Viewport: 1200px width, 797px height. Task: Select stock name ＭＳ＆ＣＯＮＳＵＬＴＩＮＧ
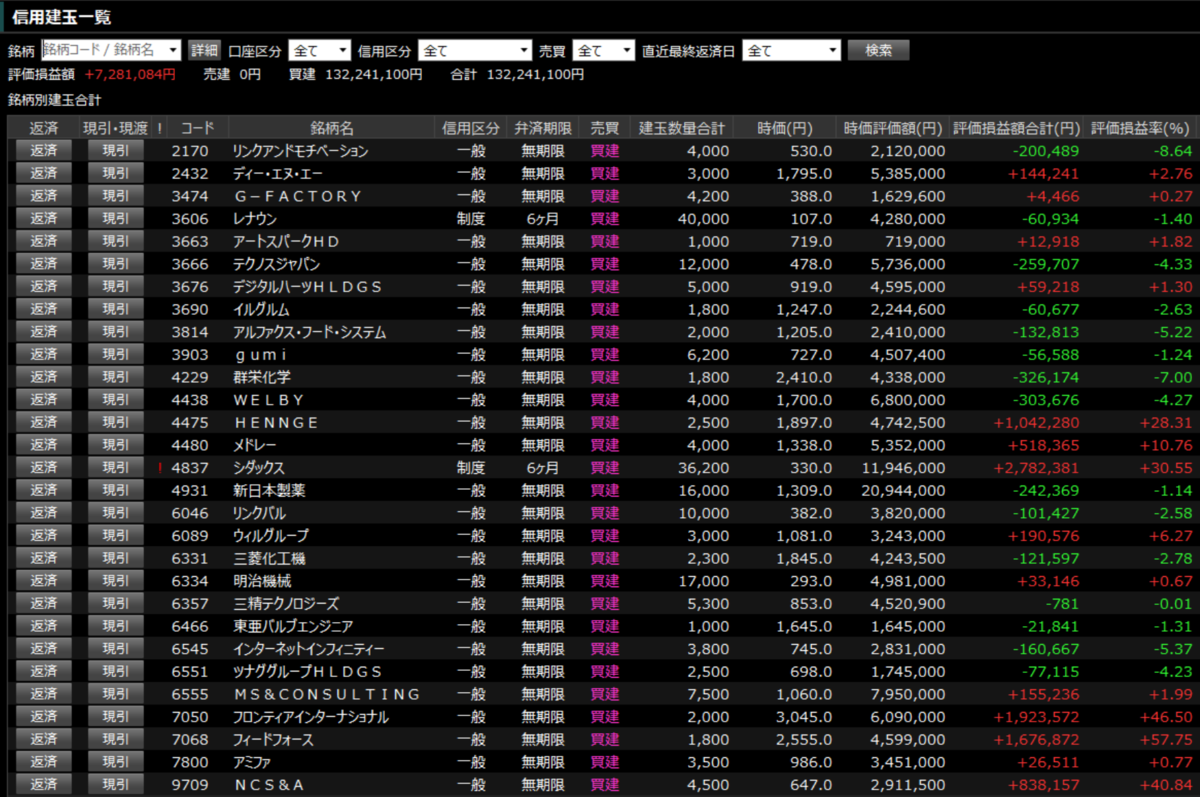[326, 694]
